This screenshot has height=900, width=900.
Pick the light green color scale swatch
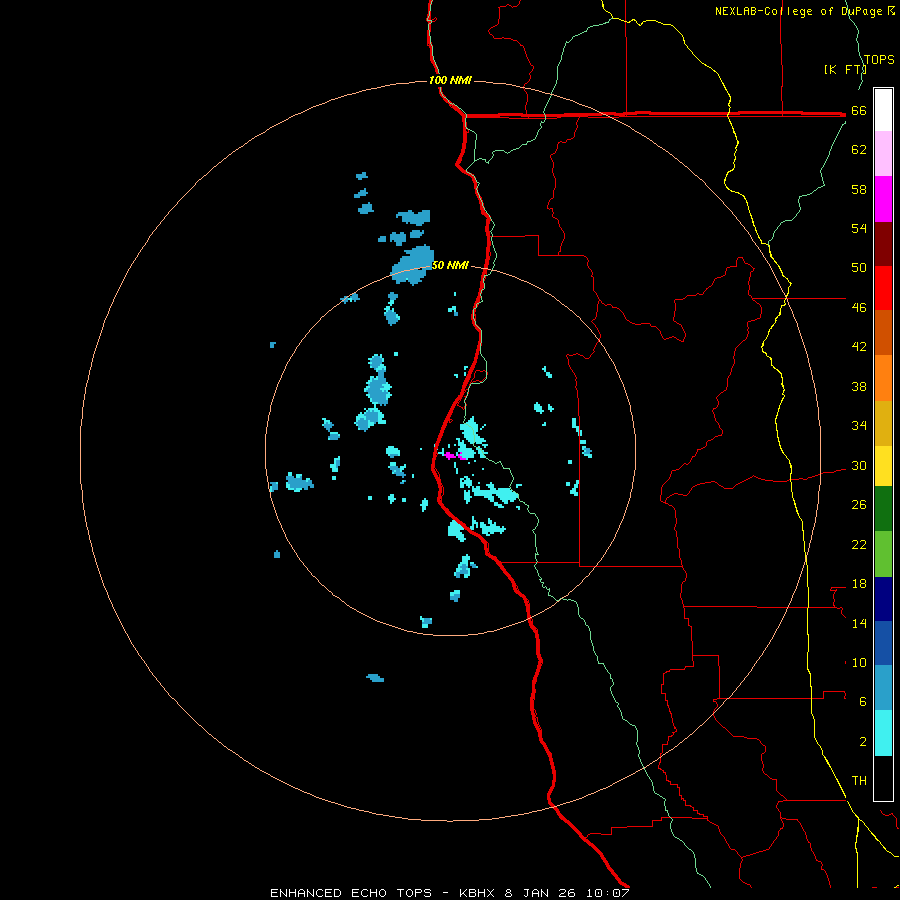pyautogui.click(x=883, y=554)
